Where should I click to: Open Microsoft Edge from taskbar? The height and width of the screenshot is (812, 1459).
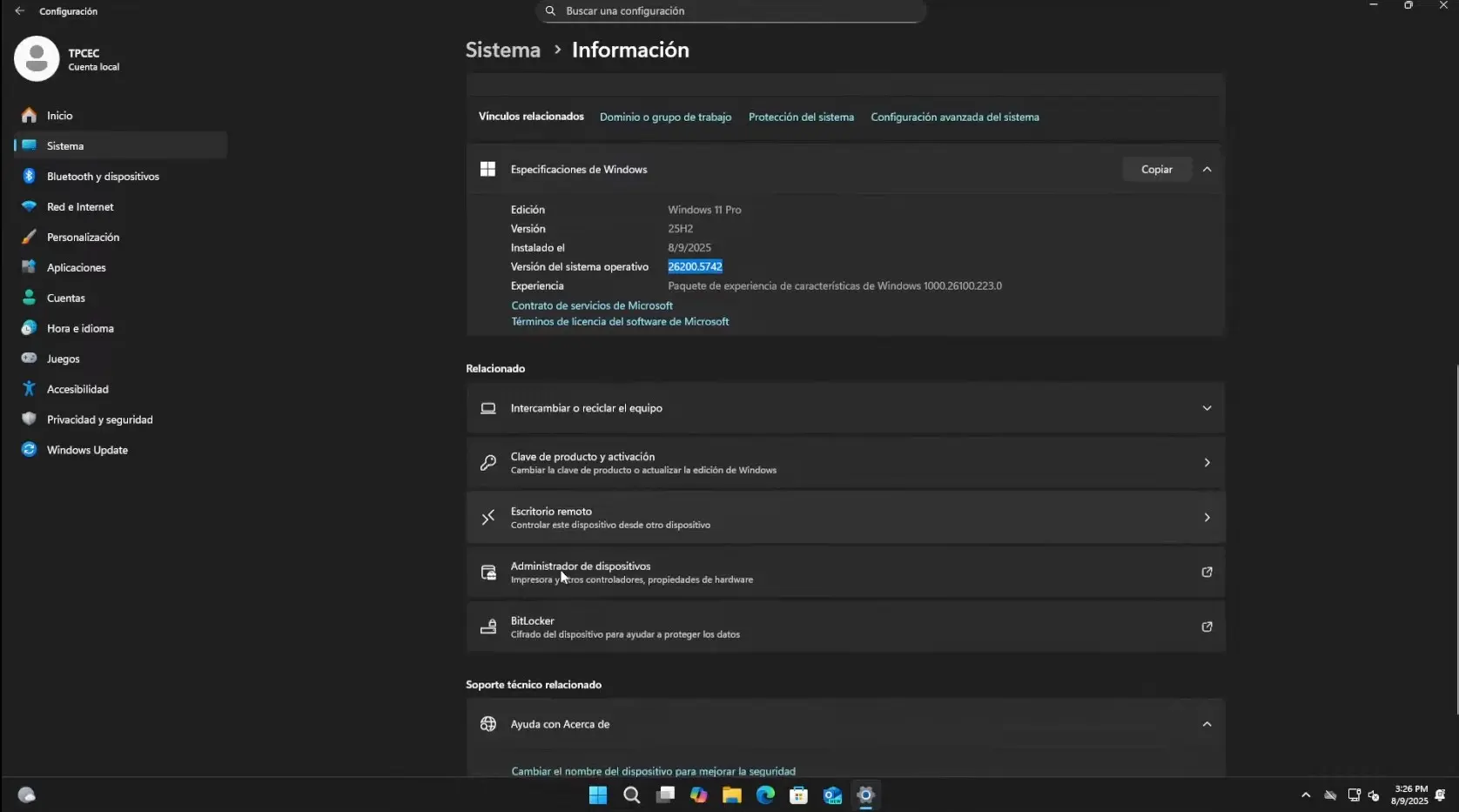pos(765,795)
